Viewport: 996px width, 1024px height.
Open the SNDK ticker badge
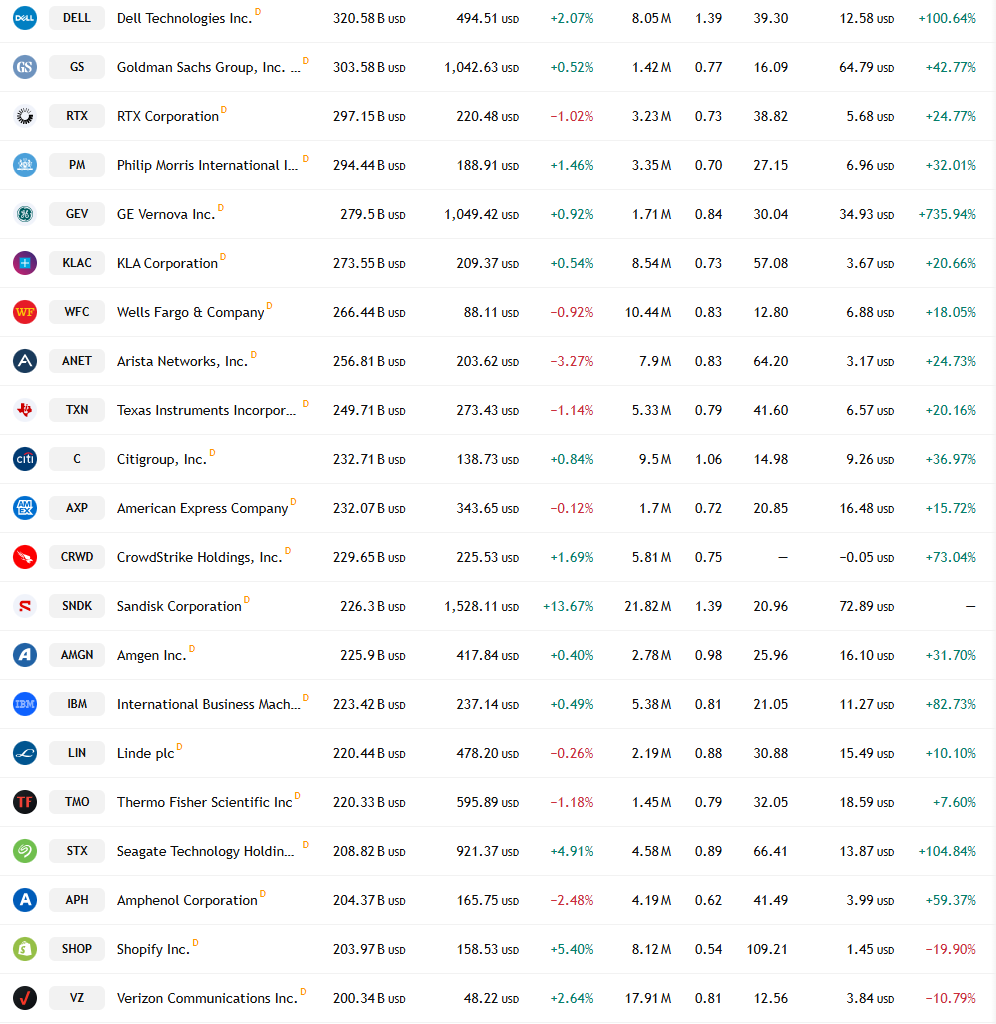[x=77, y=606]
